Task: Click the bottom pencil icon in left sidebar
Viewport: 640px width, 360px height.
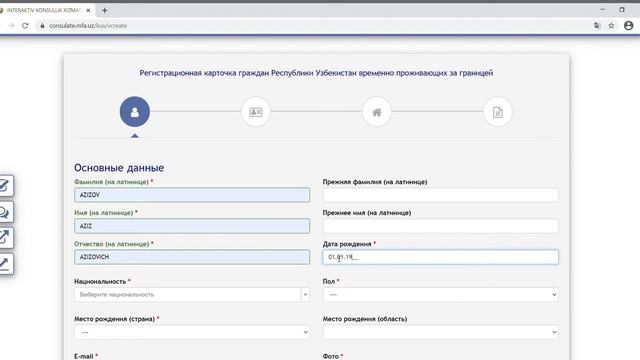Action: point(5,264)
